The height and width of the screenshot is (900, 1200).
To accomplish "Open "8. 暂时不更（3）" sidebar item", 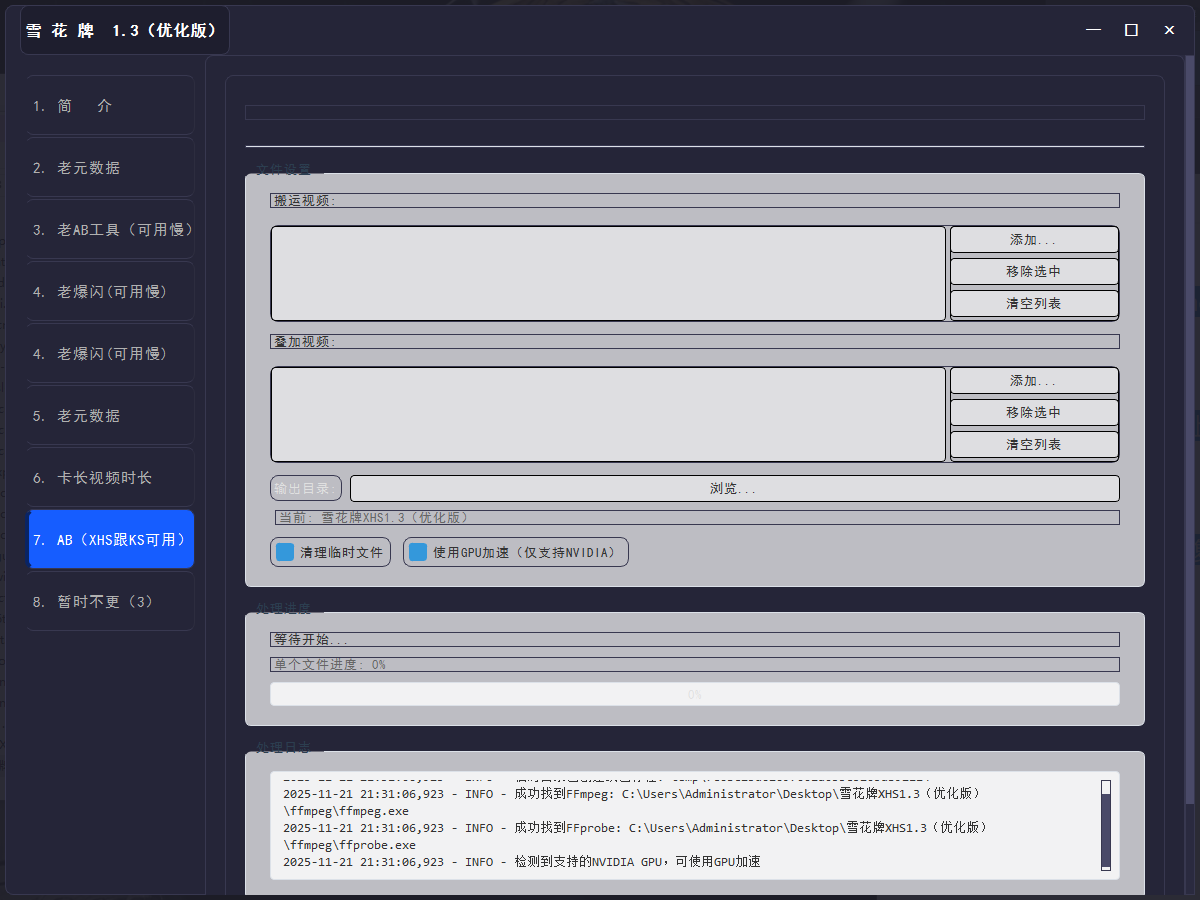I will pyautogui.click(x=110, y=602).
